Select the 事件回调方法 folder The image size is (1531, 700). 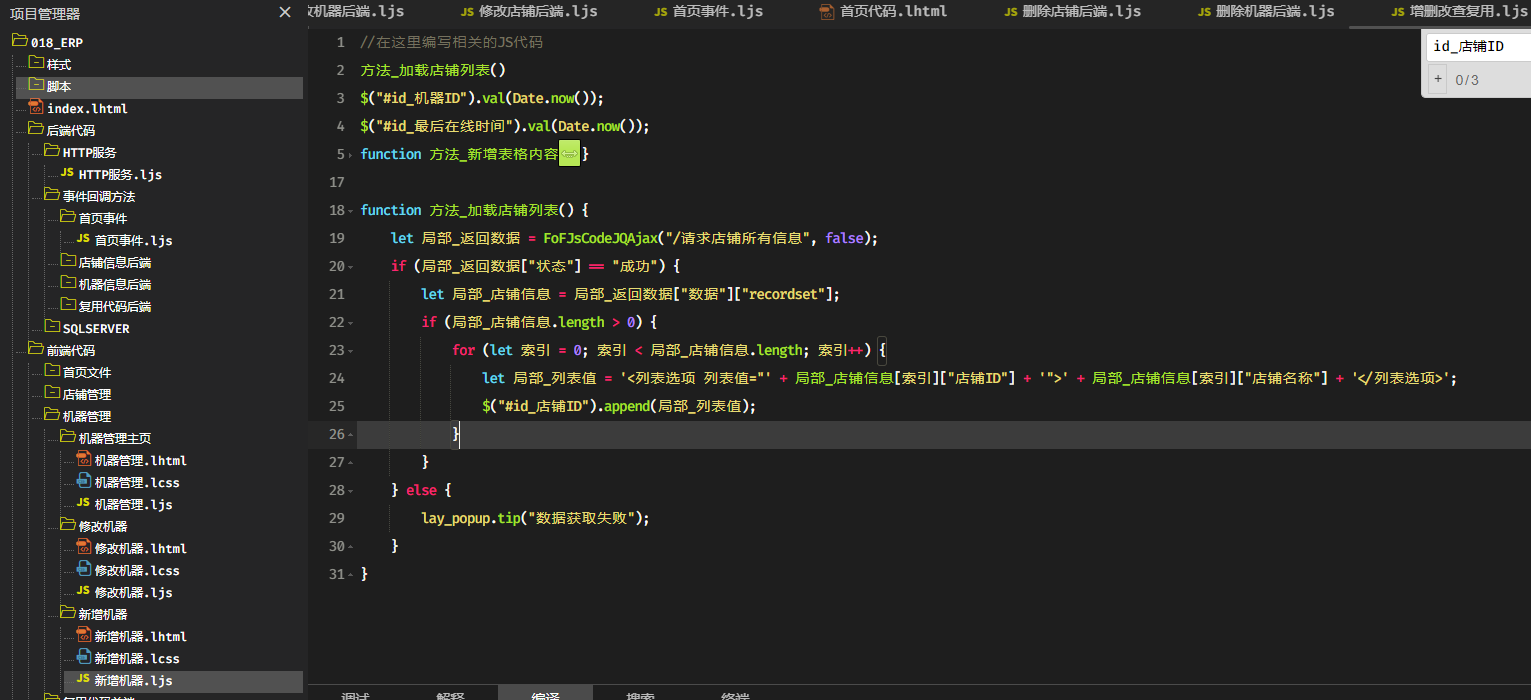tap(98, 196)
